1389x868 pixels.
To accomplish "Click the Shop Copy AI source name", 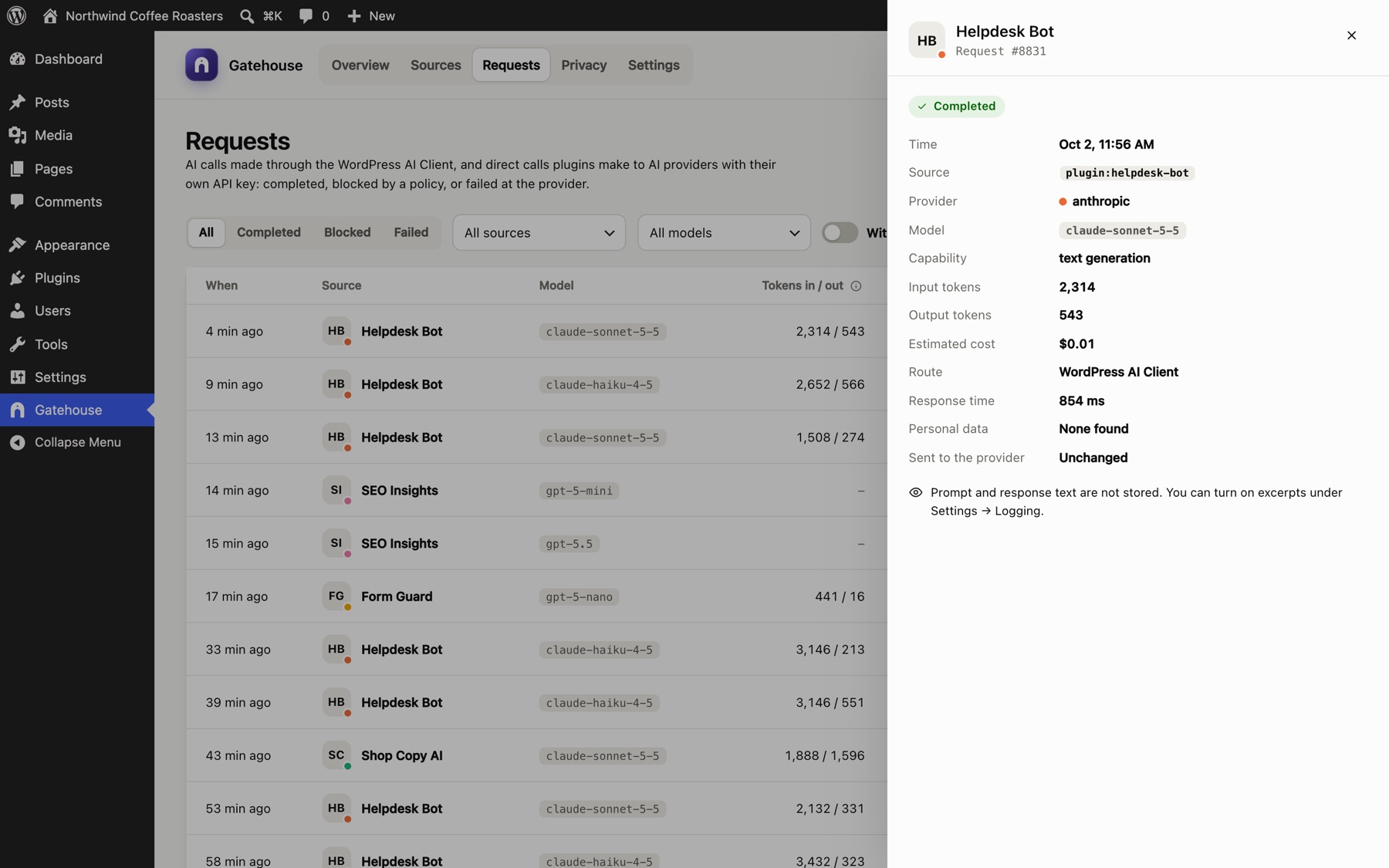I will click(x=402, y=755).
